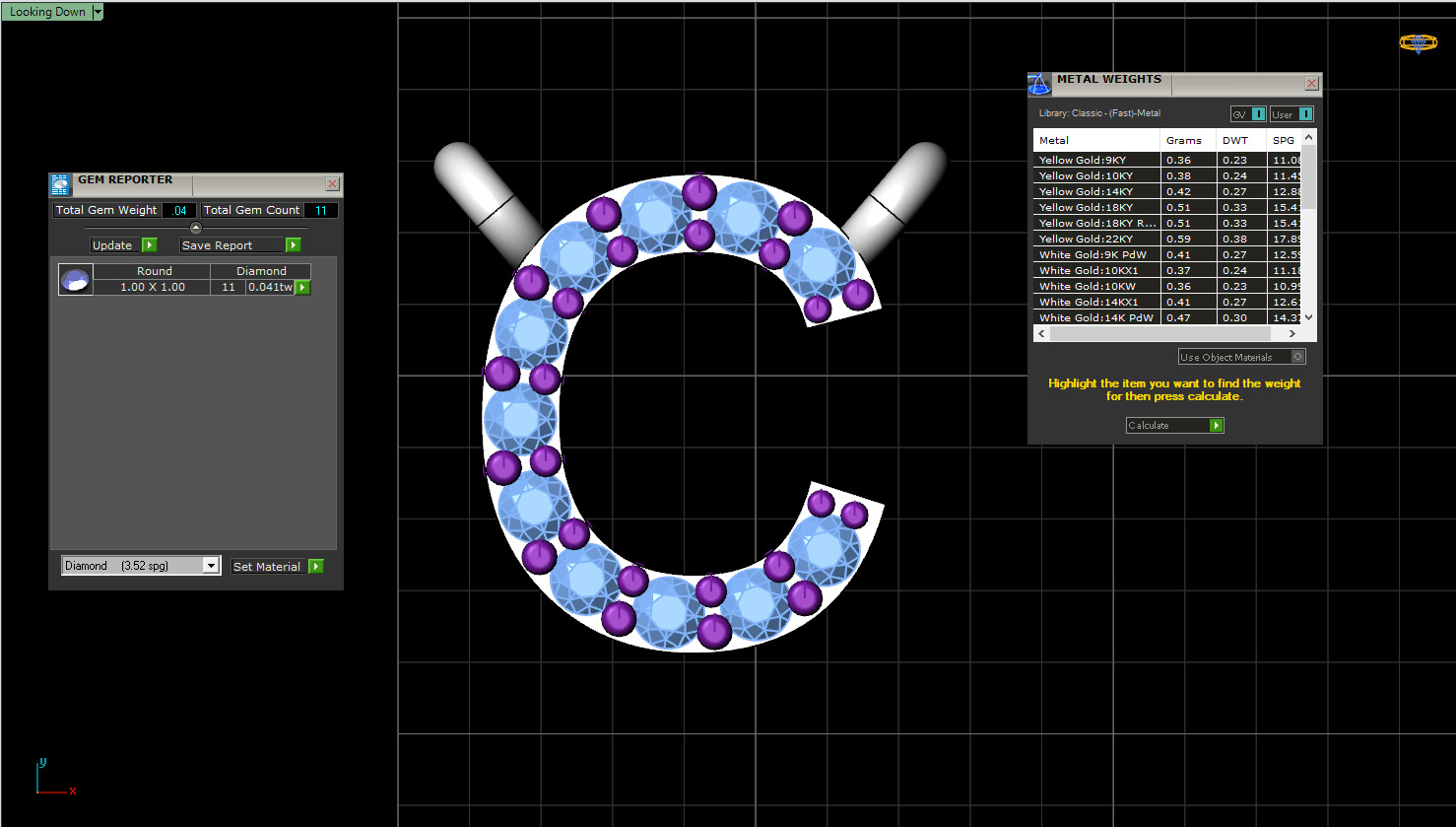
Task: Click the Set Material button
Action: point(278,567)
